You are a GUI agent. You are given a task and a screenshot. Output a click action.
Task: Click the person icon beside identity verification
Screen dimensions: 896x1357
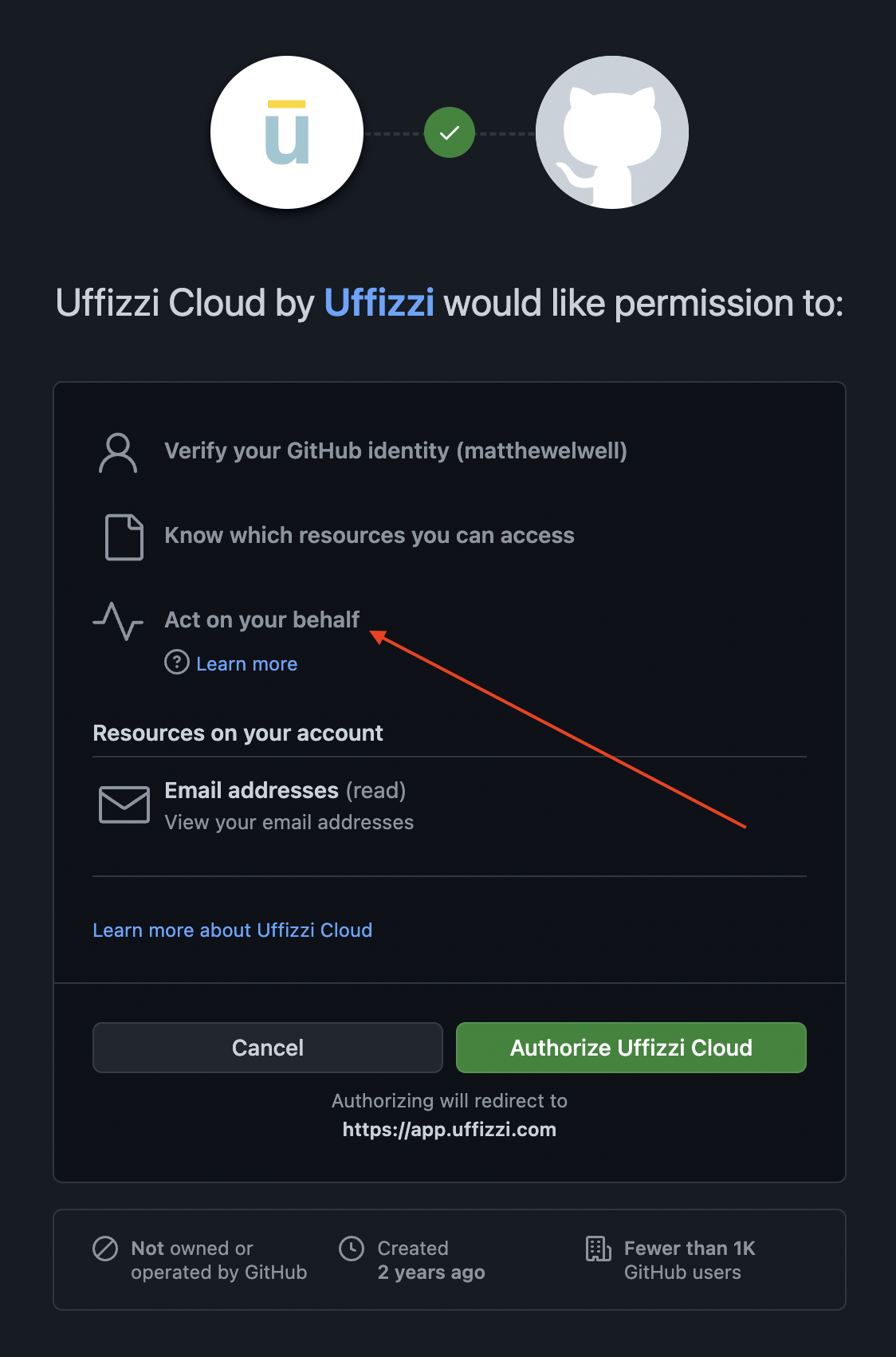[x=118, y=452]
